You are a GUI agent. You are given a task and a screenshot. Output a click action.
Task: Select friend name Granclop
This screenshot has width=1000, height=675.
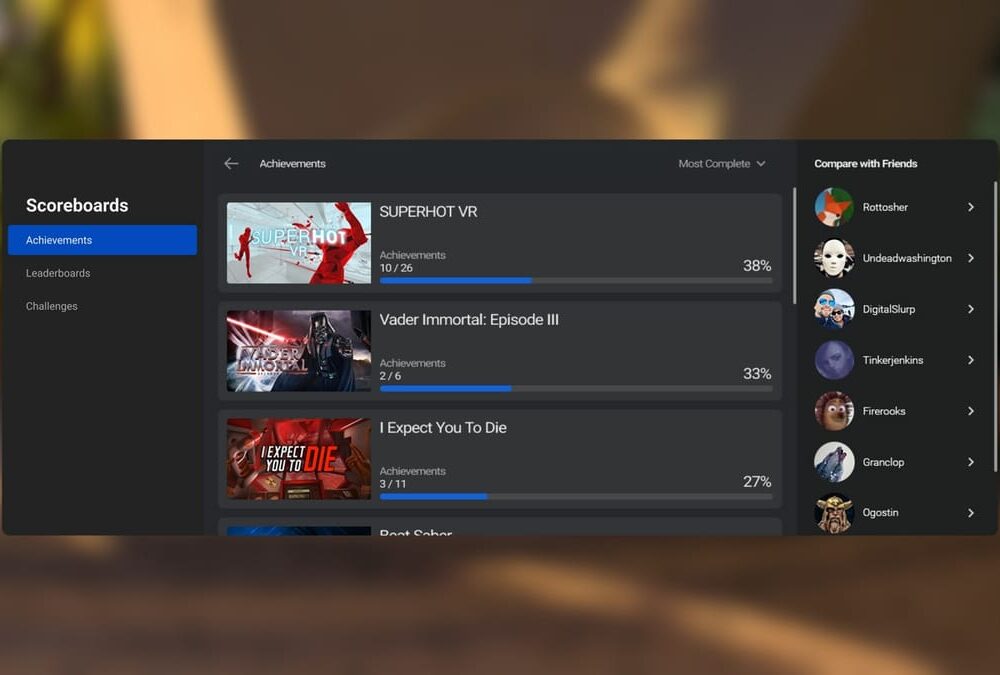pos(883,463)
